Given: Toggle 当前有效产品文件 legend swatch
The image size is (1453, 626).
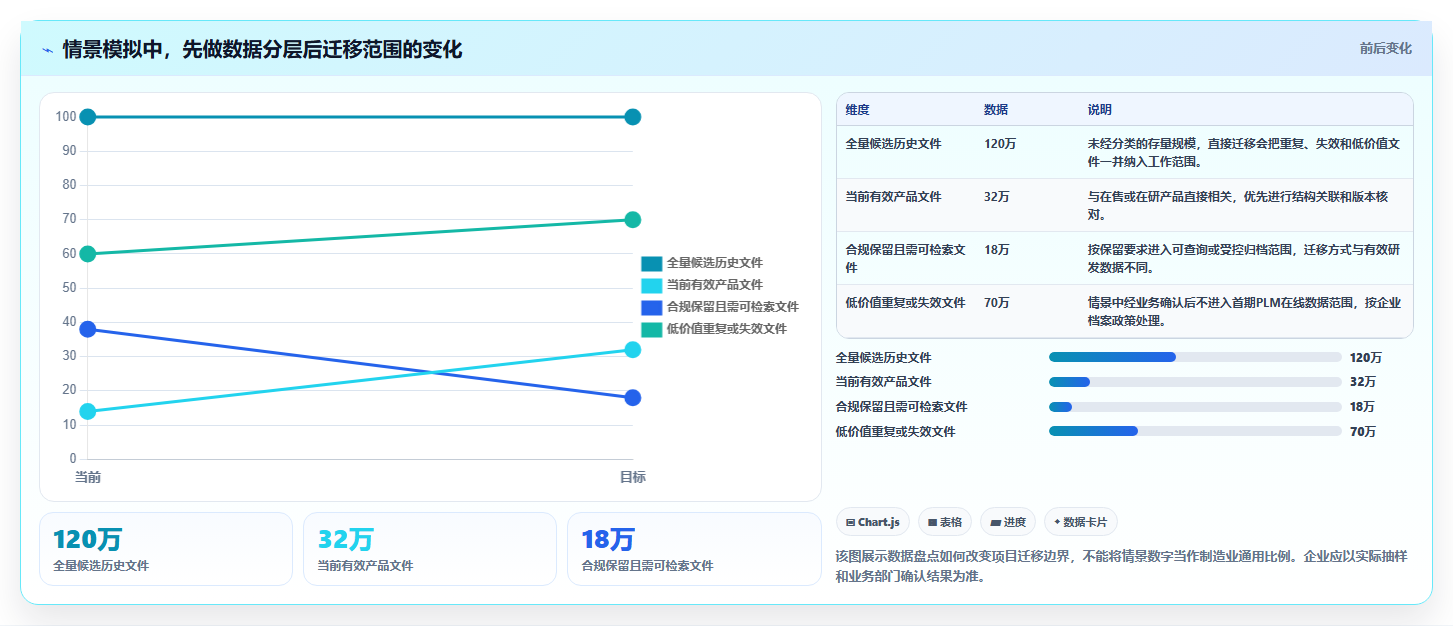Looking at the screenshot, I should [x=651, y=285].
